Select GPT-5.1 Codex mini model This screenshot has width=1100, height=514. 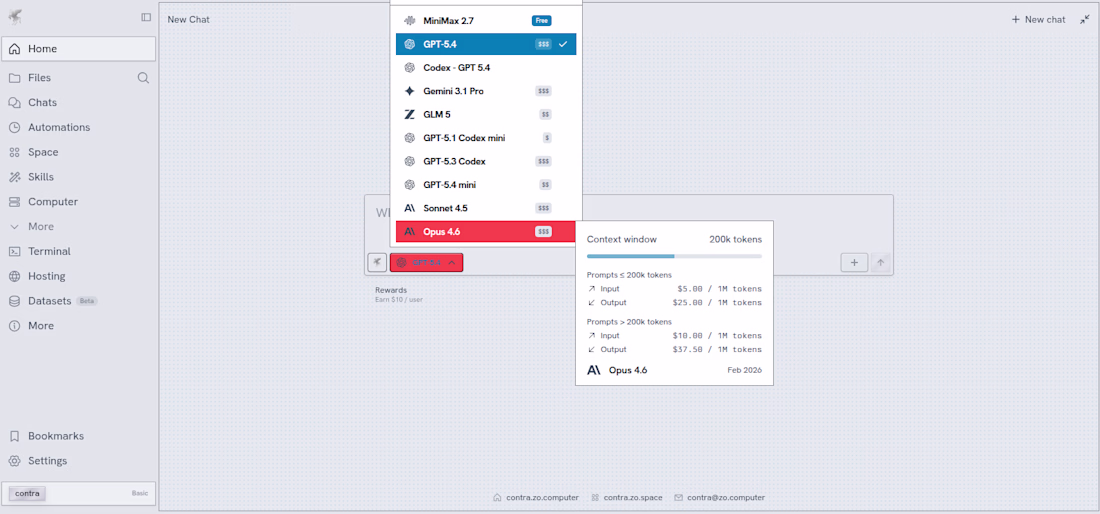[486, 138]
